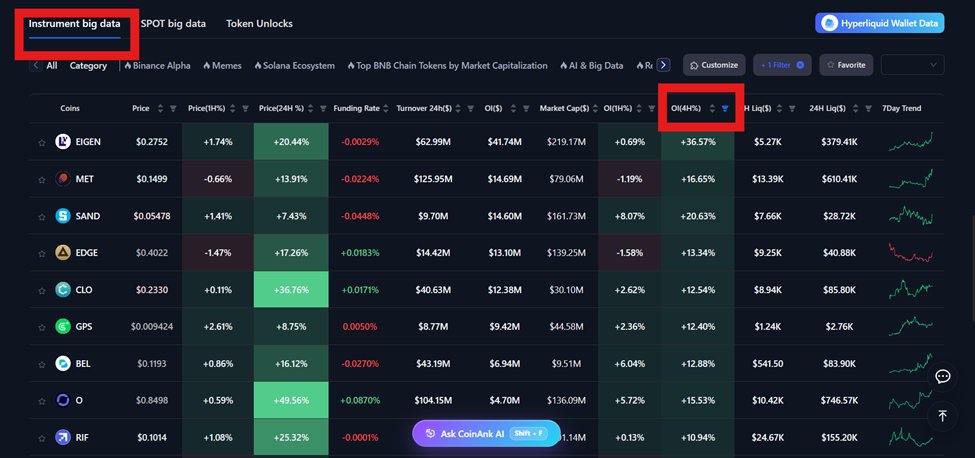The width and height of the screenshot is (975, 458).
Task: Sort table by Funding Rate arrows
Action: [x=387, y=109]
